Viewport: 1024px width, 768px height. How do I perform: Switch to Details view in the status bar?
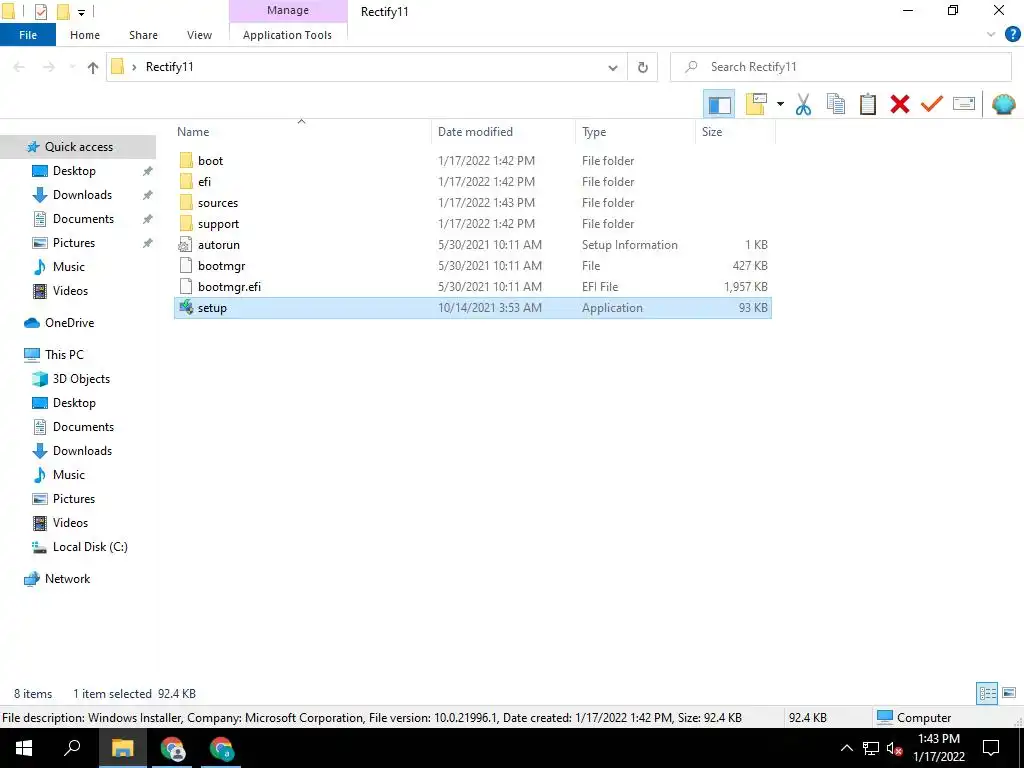coord(987,693)
